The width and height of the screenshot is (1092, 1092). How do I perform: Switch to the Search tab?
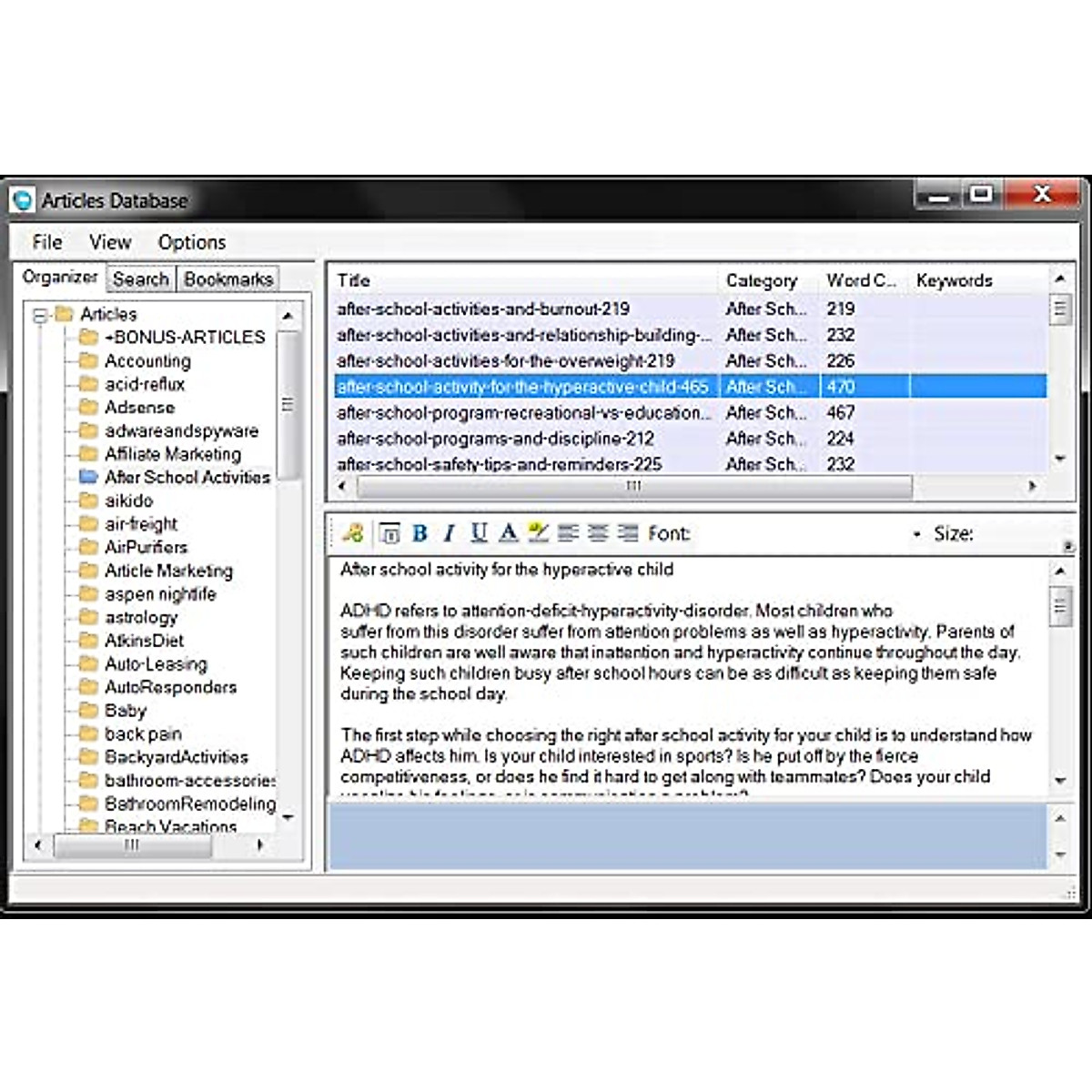(x=140, y=279)
